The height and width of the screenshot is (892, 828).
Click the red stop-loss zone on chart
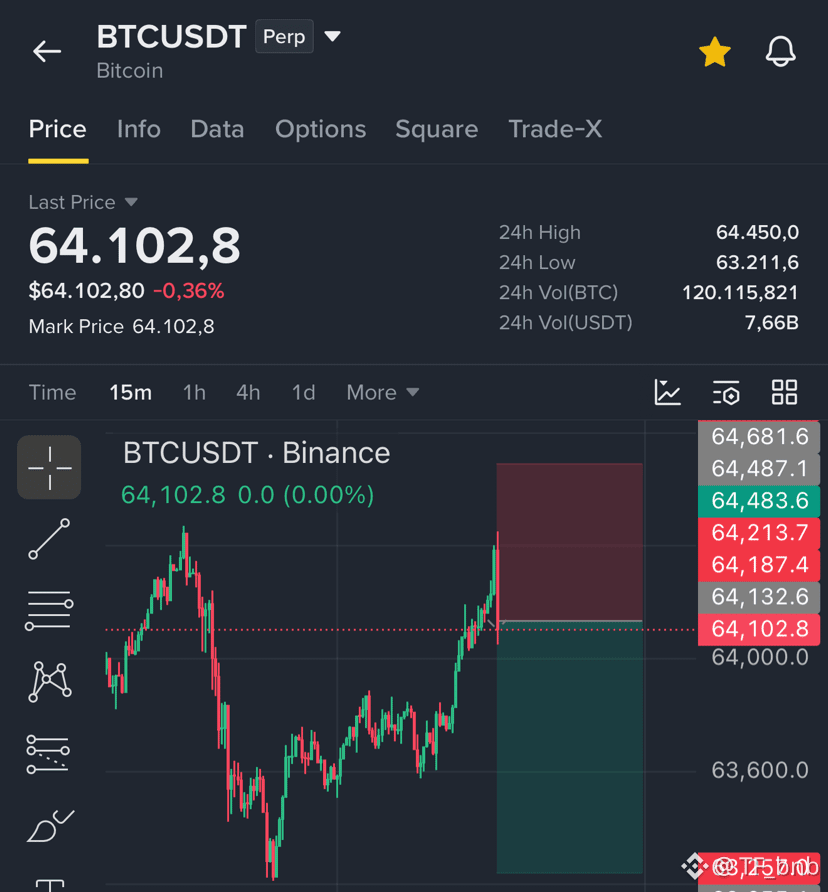pos(570,542)
